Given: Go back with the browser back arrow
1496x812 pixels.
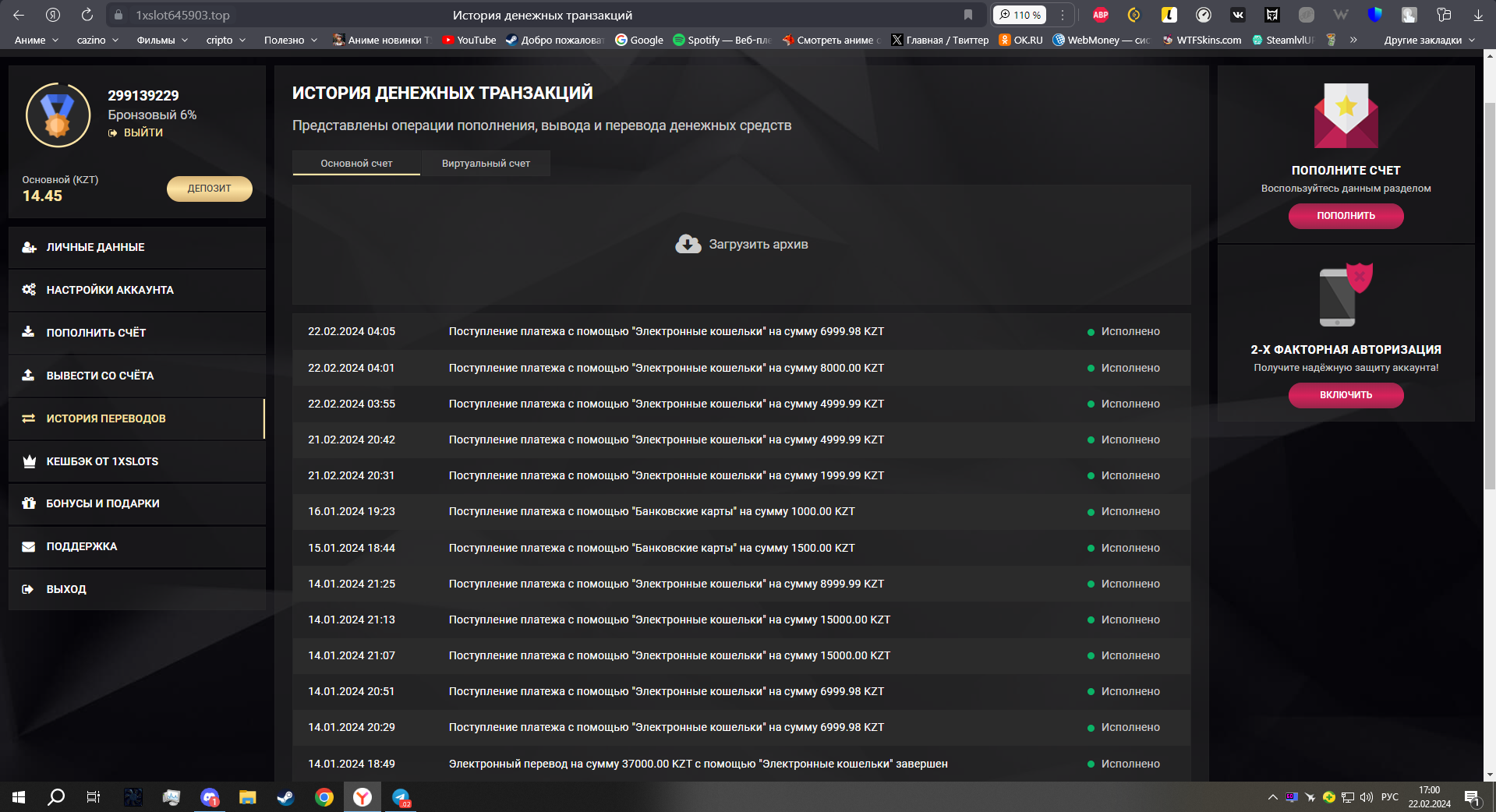Looking at the screenshot, I should (x=19, y=15).
